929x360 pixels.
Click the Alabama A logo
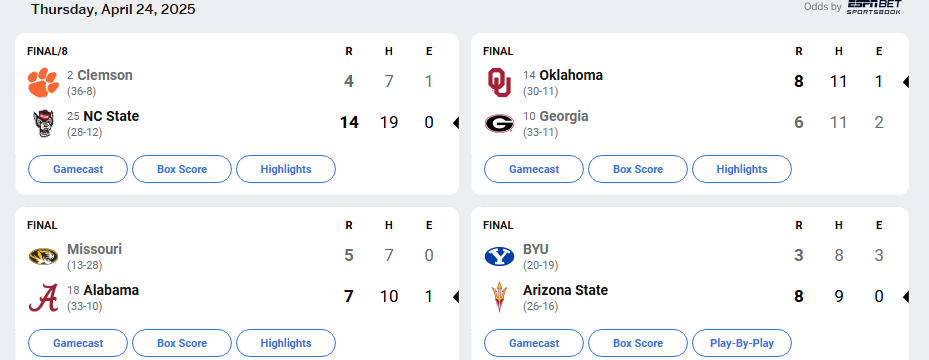pyautogui.click(x=43, y=298)
